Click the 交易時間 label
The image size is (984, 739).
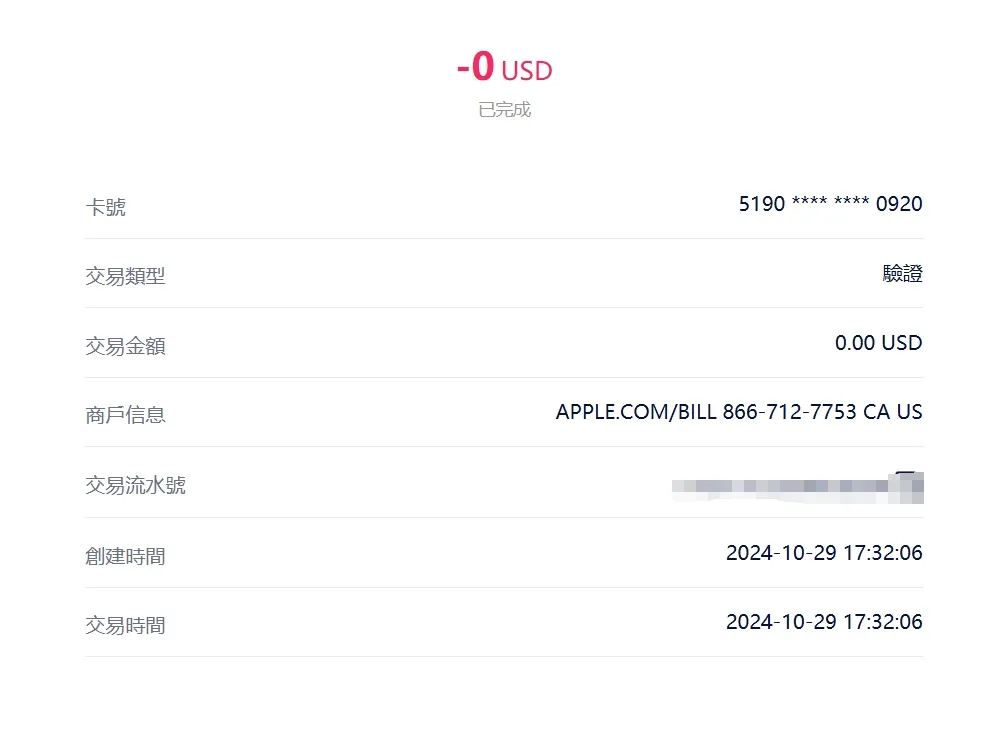click(125, 625)
